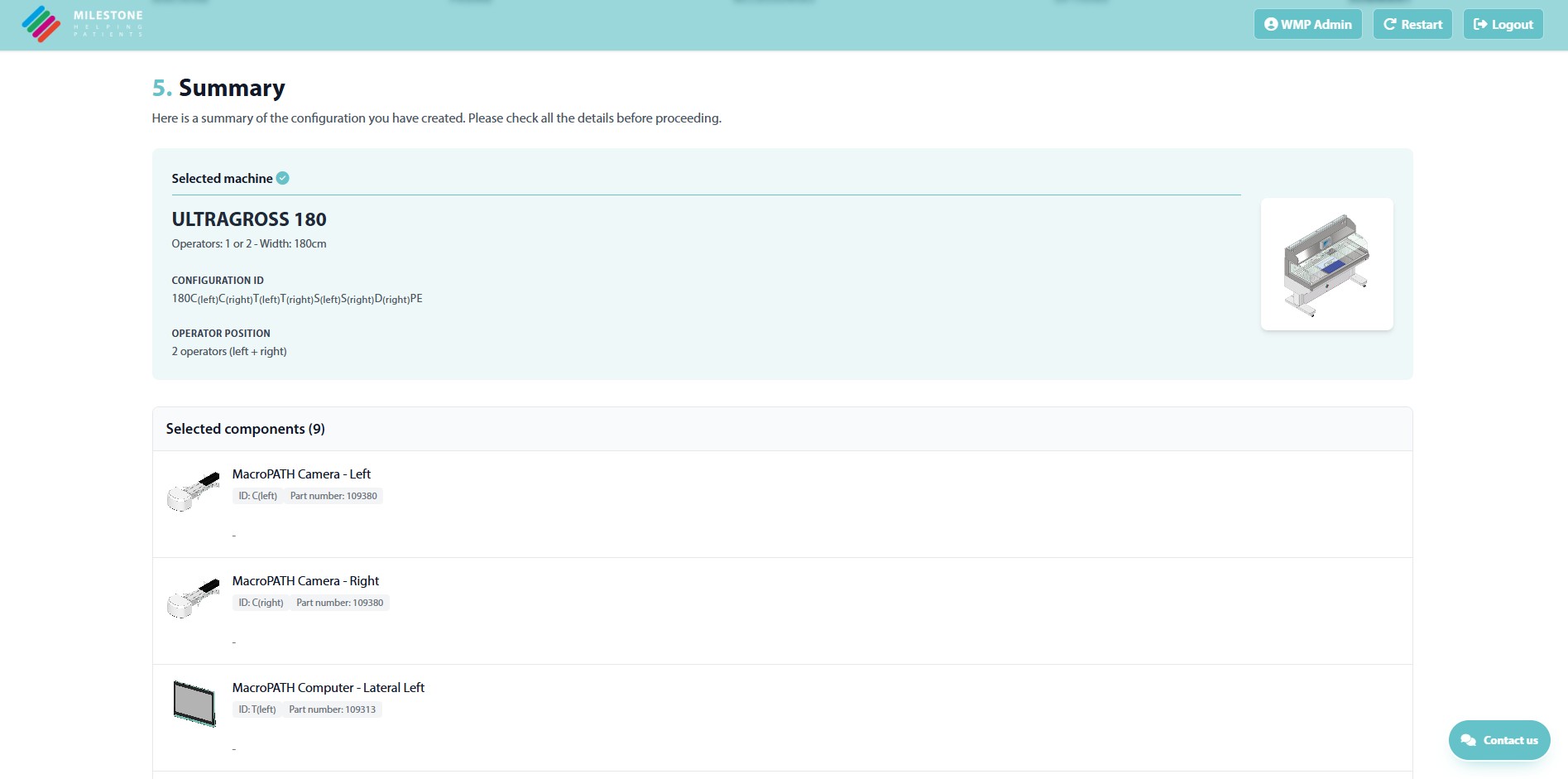The image size is (1568, 779).
Task: Click the MacroPATH Camera - Left image
Action: point(194,492)
